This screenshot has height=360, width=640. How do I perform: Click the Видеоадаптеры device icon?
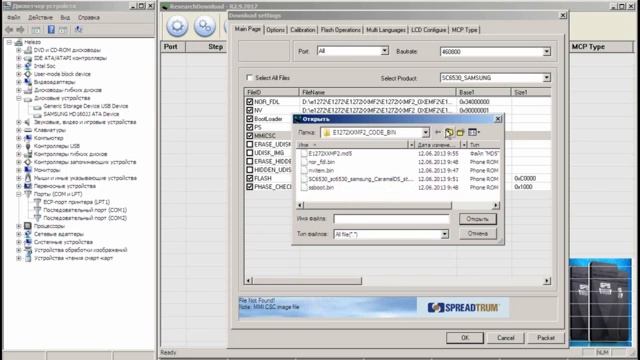pyautogui.click(x=28, y=82)
